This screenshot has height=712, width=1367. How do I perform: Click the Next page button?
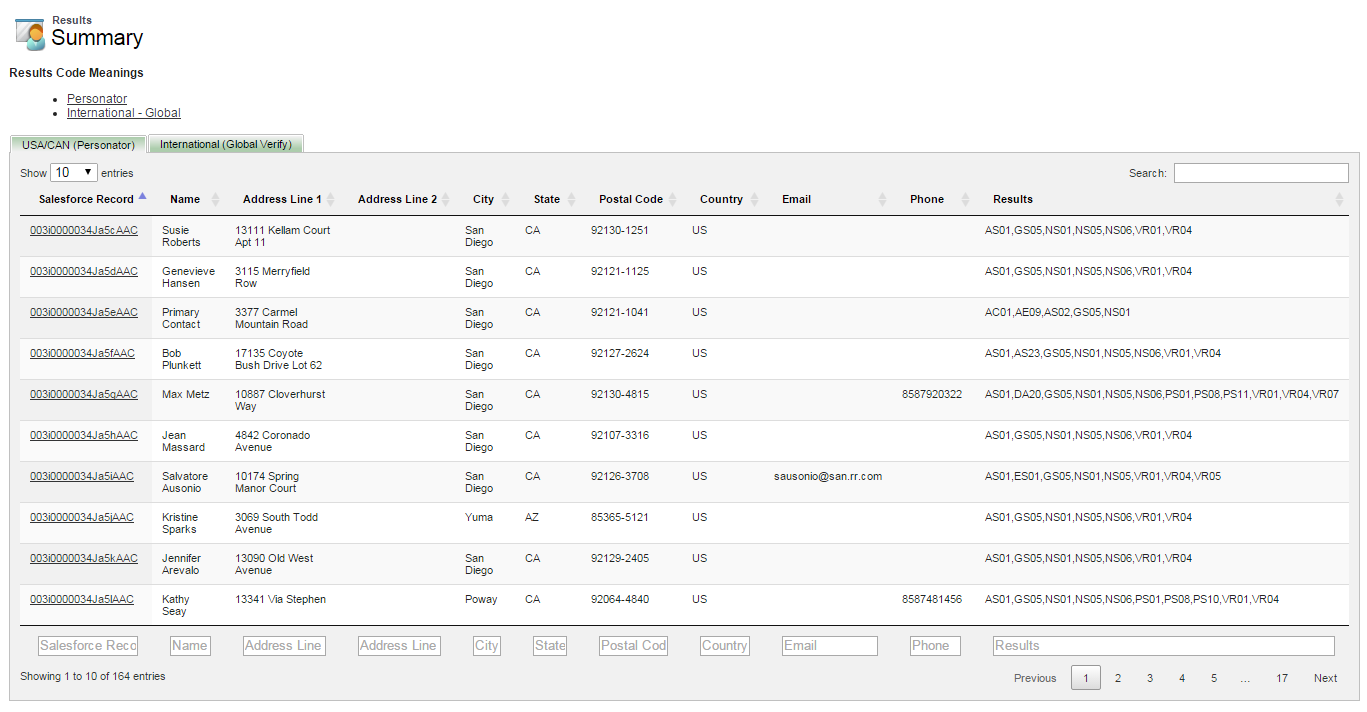pos(1325,678)
